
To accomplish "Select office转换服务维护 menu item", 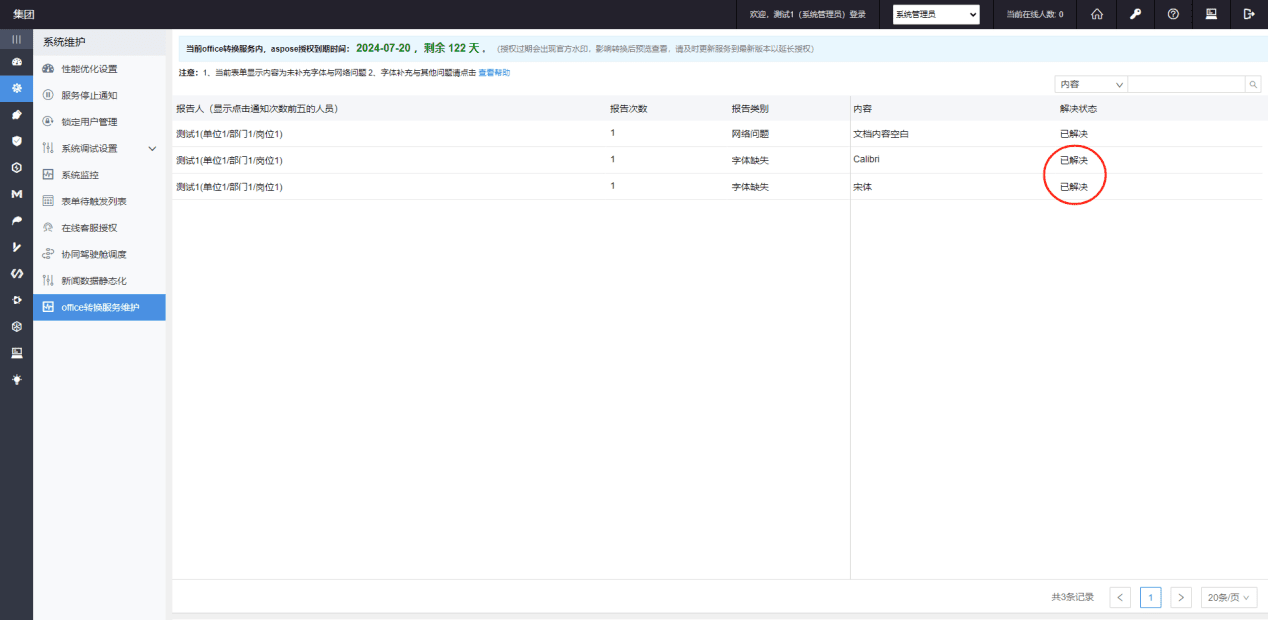I will tap(99, 307).
